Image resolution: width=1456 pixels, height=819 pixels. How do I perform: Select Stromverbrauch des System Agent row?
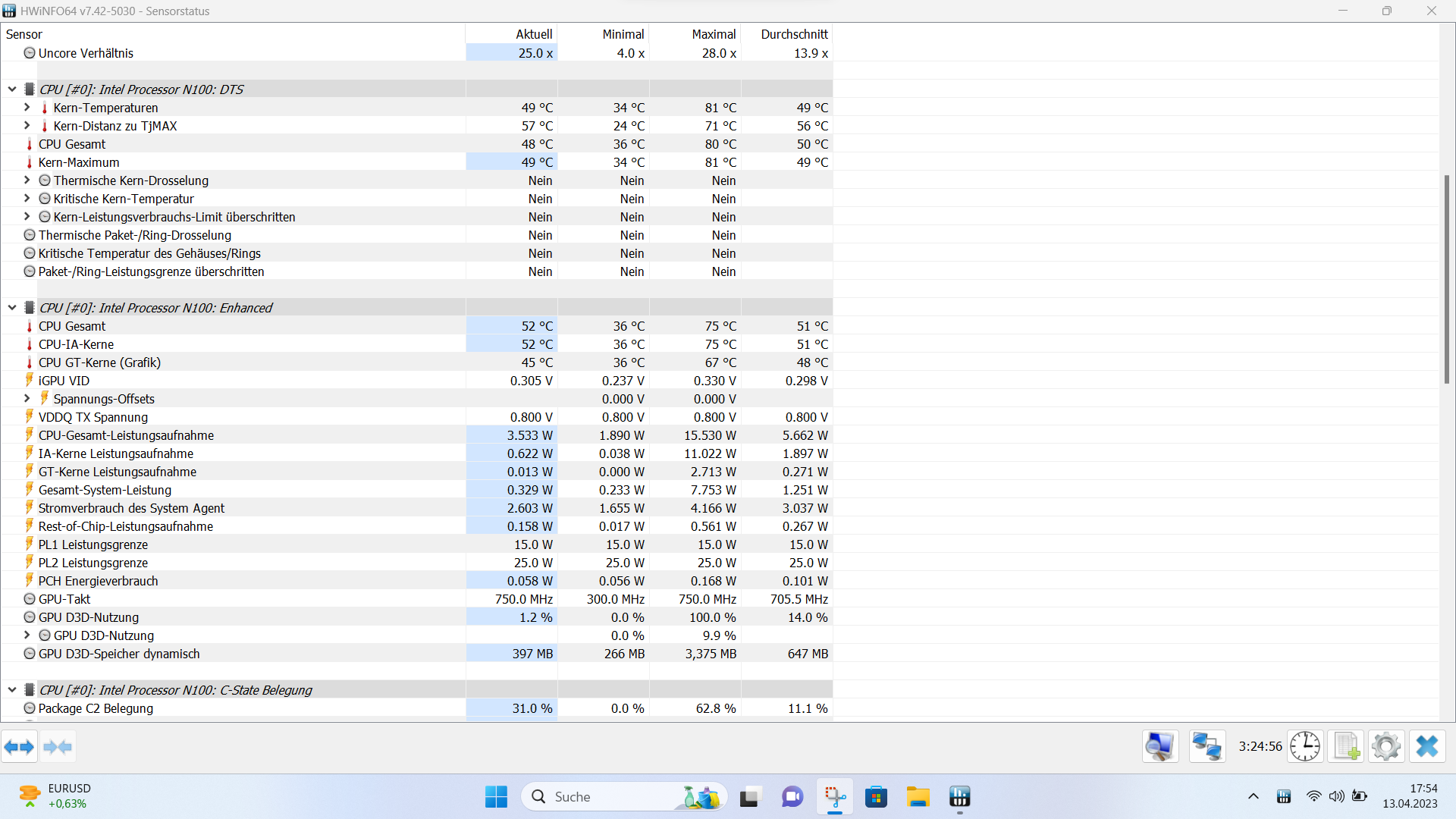(417, 508)
